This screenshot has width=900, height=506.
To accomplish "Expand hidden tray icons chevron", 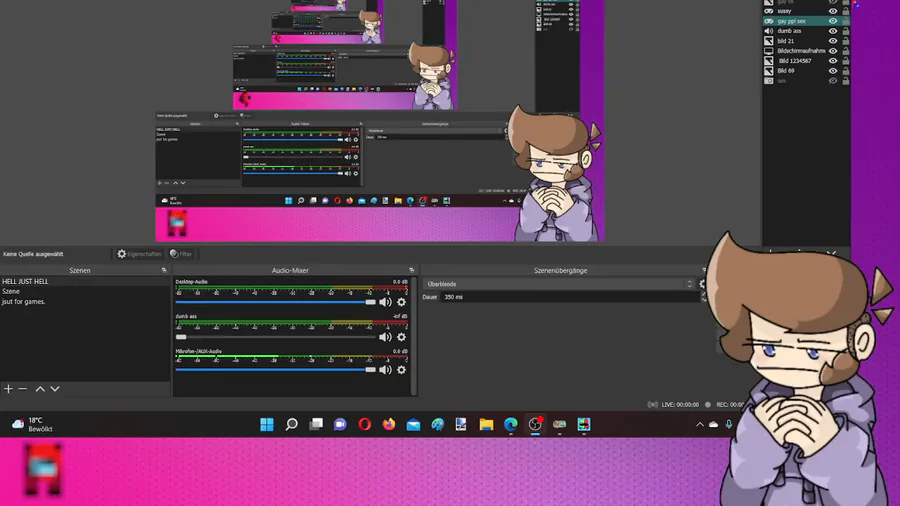I will click(700, 425).
